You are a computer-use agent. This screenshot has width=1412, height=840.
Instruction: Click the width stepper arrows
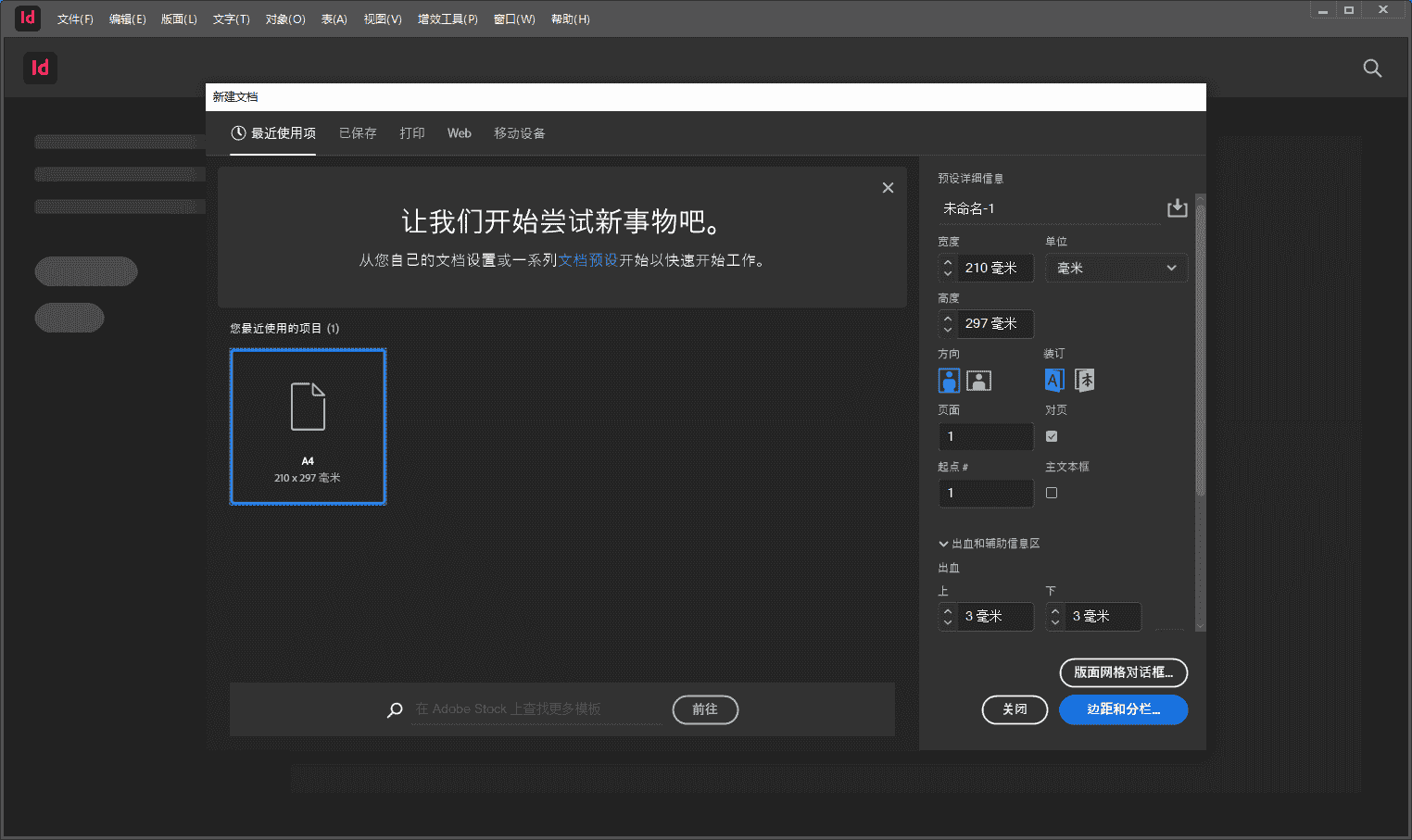point(948,269)
